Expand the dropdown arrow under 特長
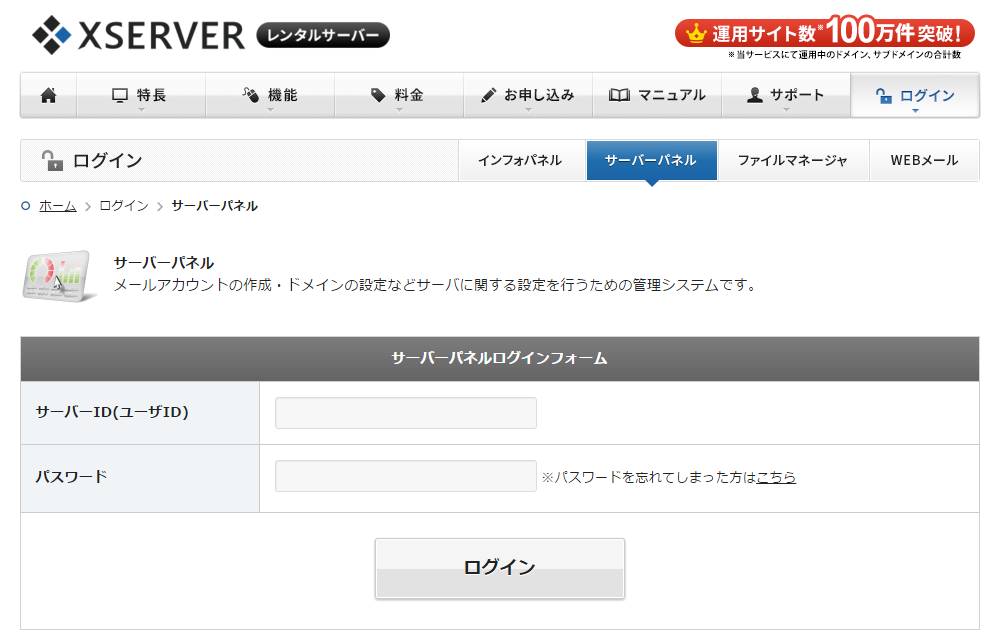This screenshot has width=984, height=642. pos(141,110)
